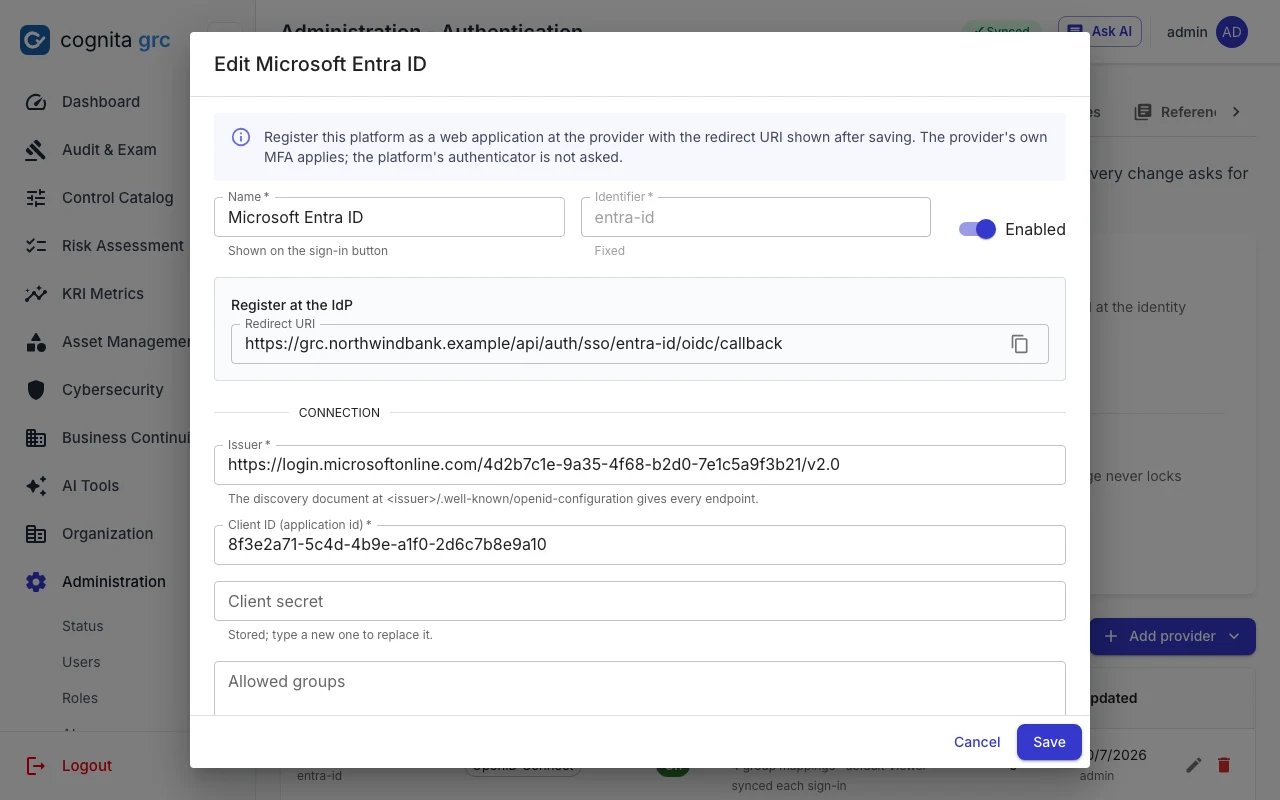The image size is (1280, 800).
Task: Open the Roles admin page
Action: pyautogui.click(x=80, y=698)
